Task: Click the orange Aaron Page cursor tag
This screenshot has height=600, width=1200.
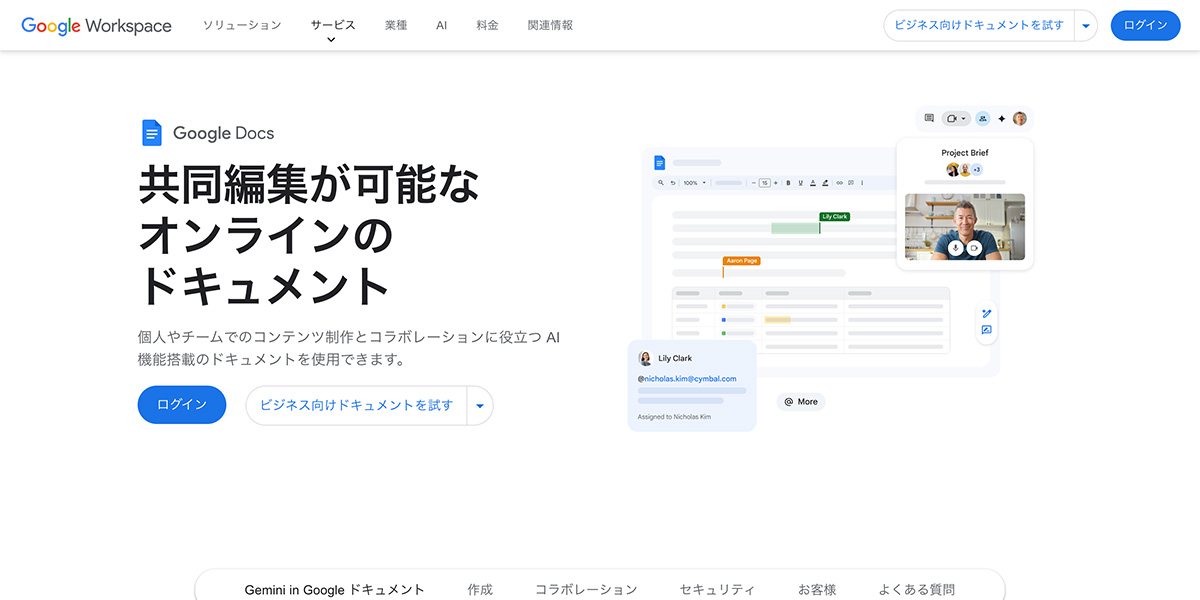Action: [741, 260]
